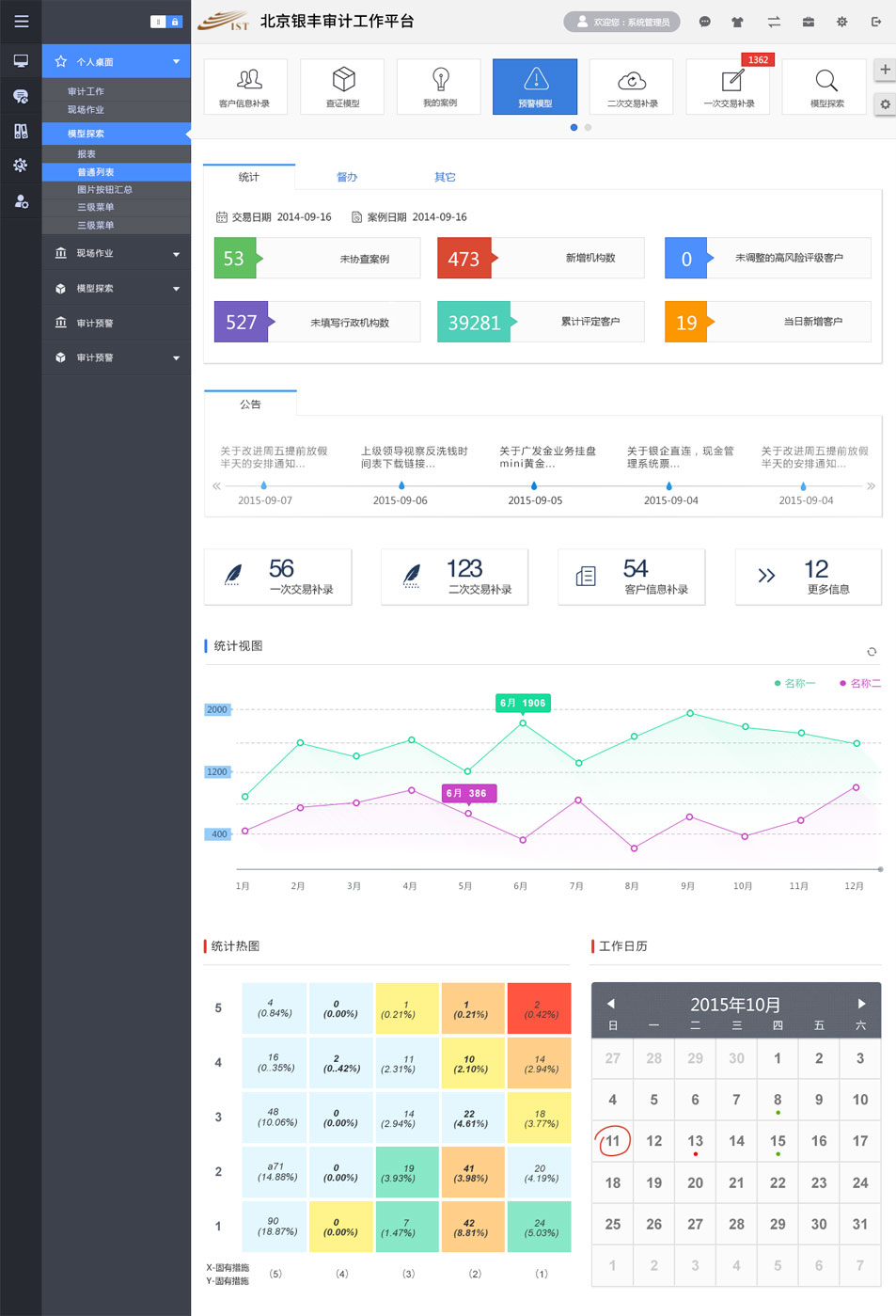Screen dimensions: 896x1316
Task: Open the 模型探索 magnifier tile
Action: tap(826, 87)
